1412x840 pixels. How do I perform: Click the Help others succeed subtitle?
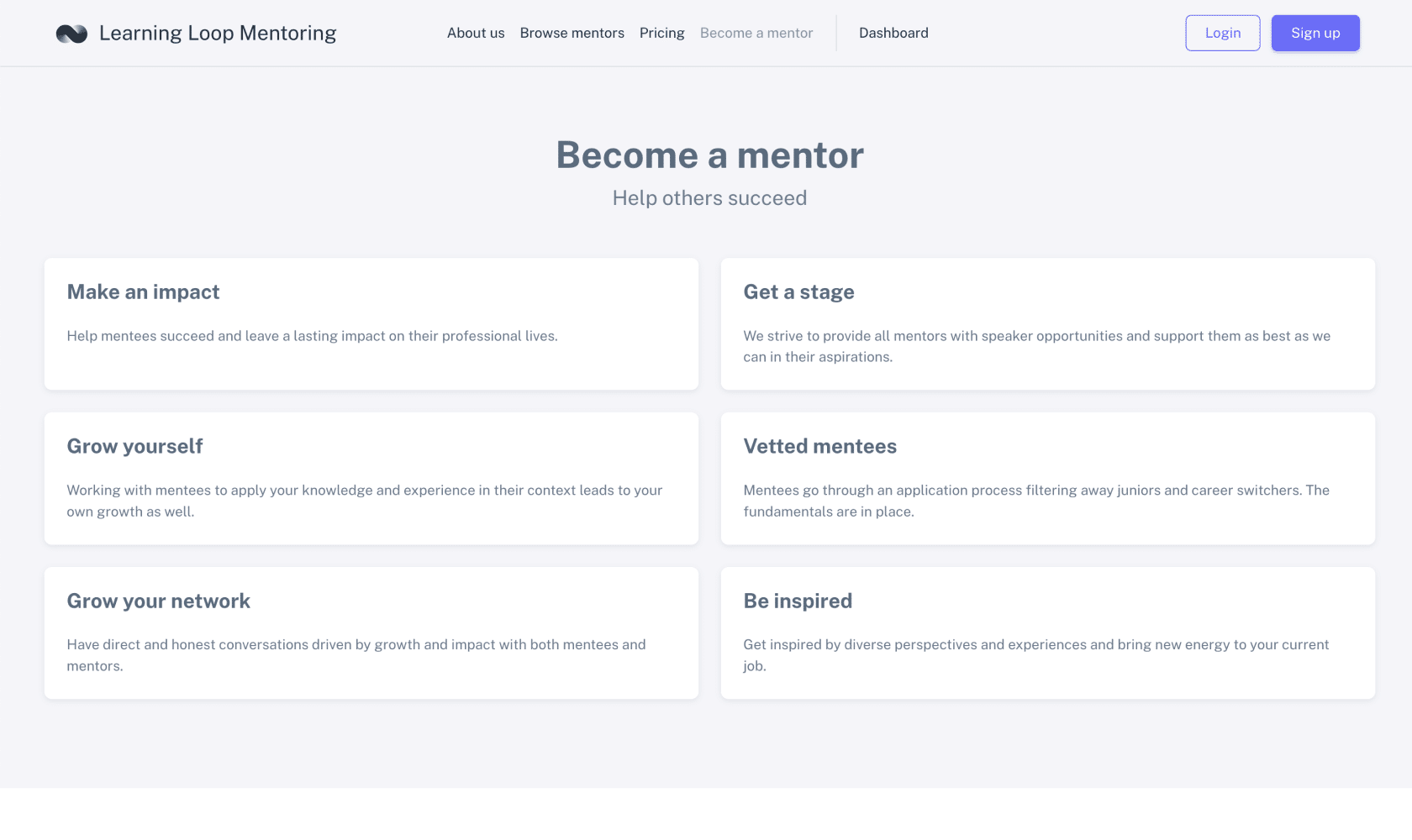[x=710, y=198]
